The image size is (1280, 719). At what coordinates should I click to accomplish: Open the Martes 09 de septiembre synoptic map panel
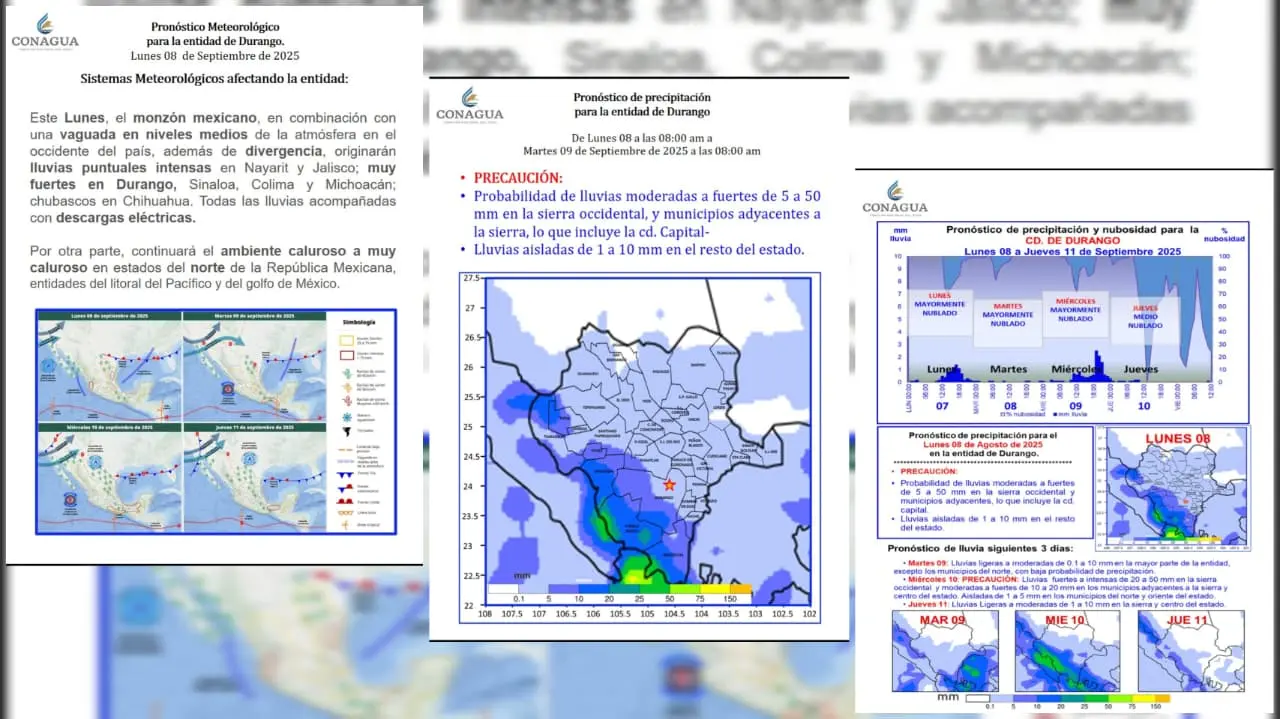pyautogui.click(x=255, y=366)
